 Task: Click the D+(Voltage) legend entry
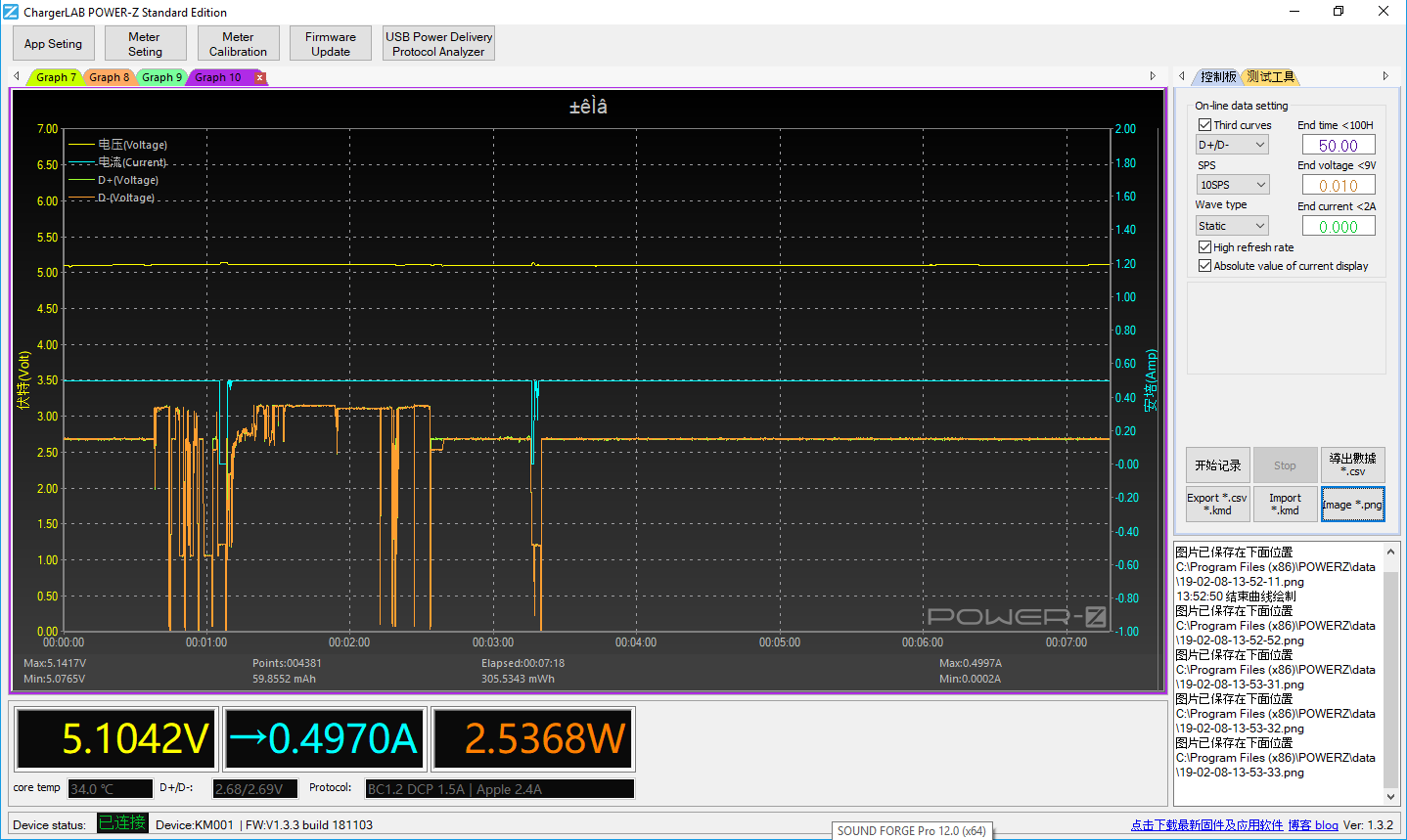[114, 180]
